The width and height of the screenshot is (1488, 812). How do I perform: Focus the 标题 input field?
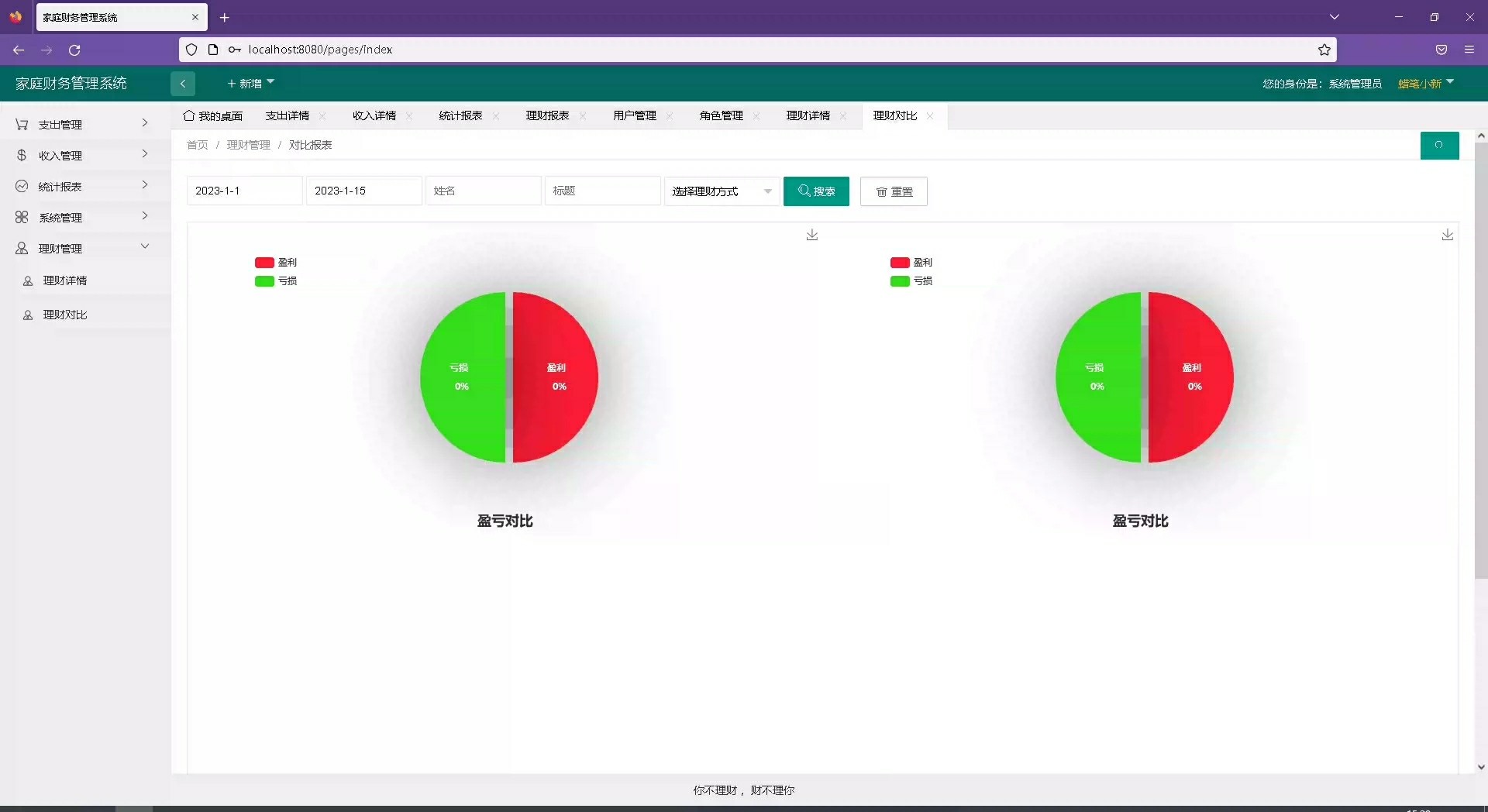tap(603, 191)
